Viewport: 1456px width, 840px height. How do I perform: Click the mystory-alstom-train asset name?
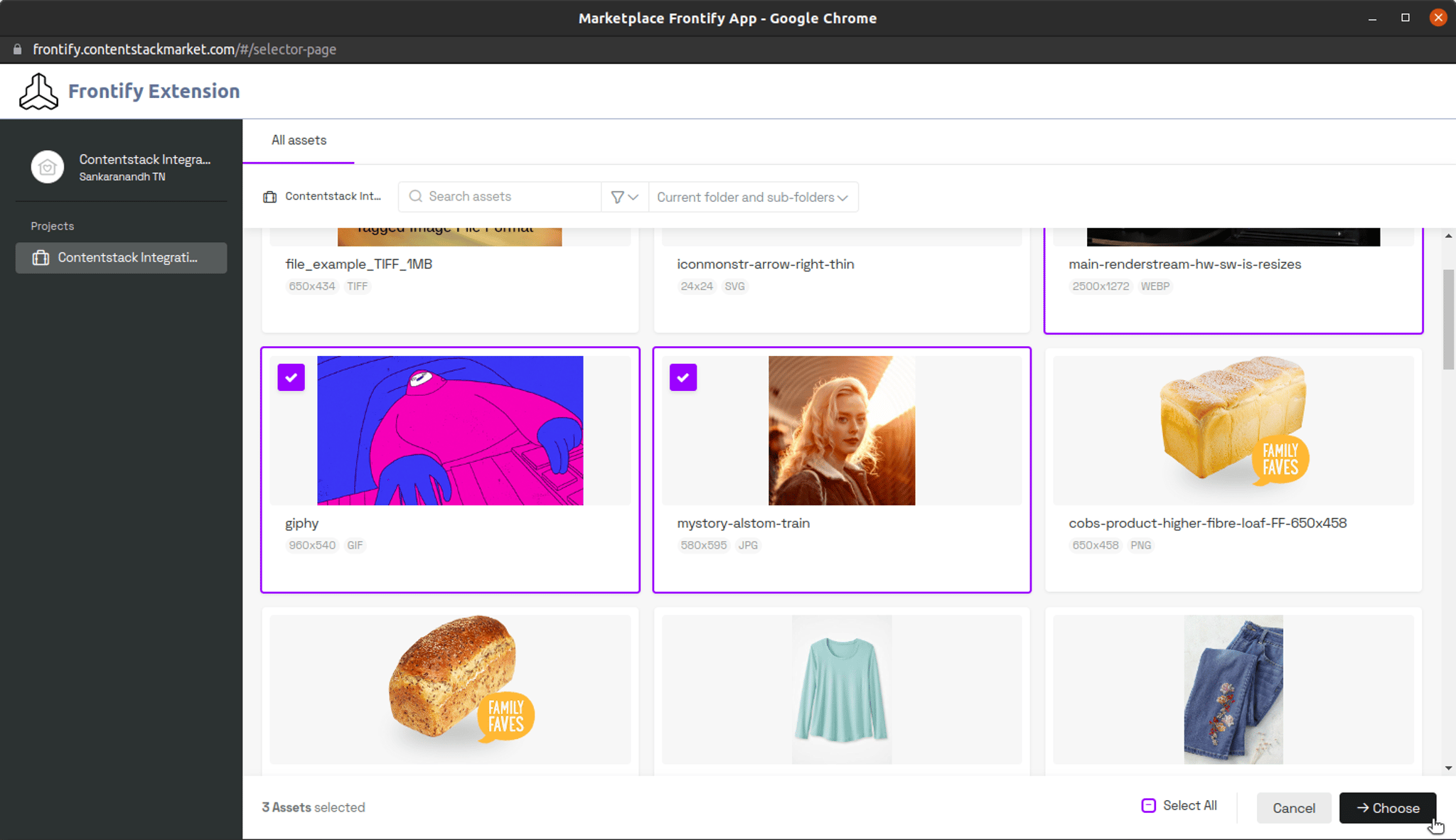743,523
